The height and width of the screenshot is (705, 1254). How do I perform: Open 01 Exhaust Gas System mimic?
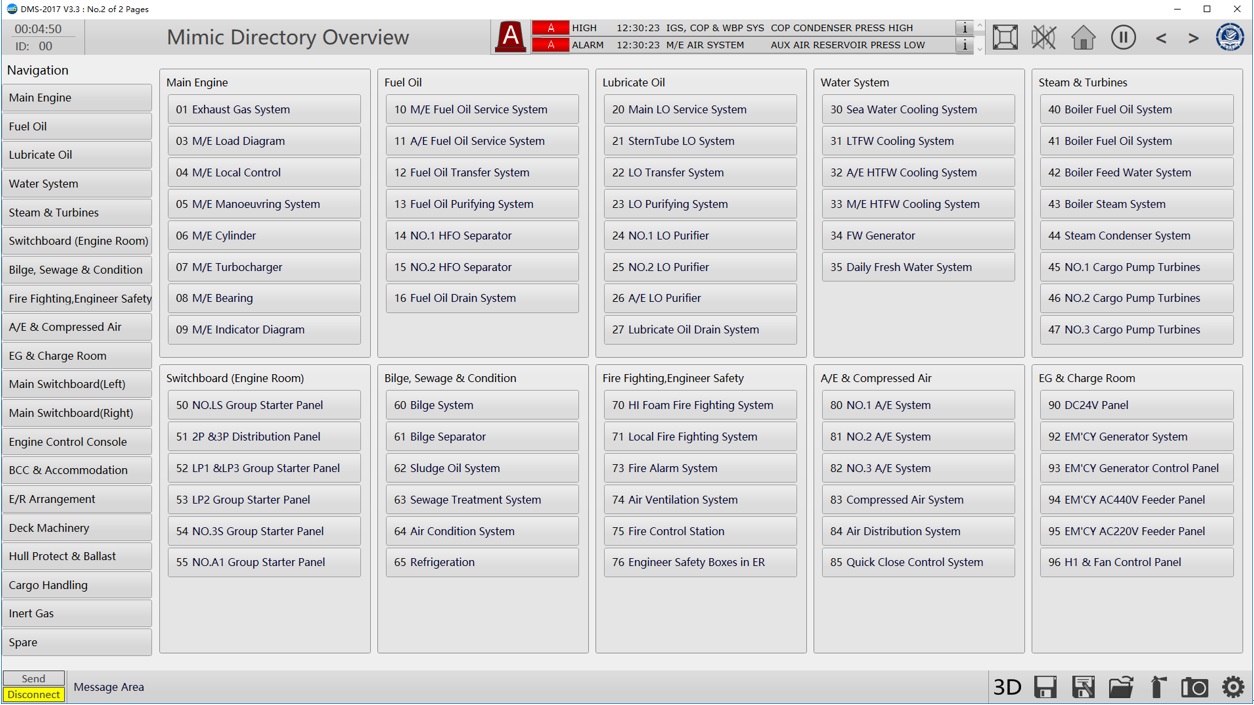click(264, 110)
